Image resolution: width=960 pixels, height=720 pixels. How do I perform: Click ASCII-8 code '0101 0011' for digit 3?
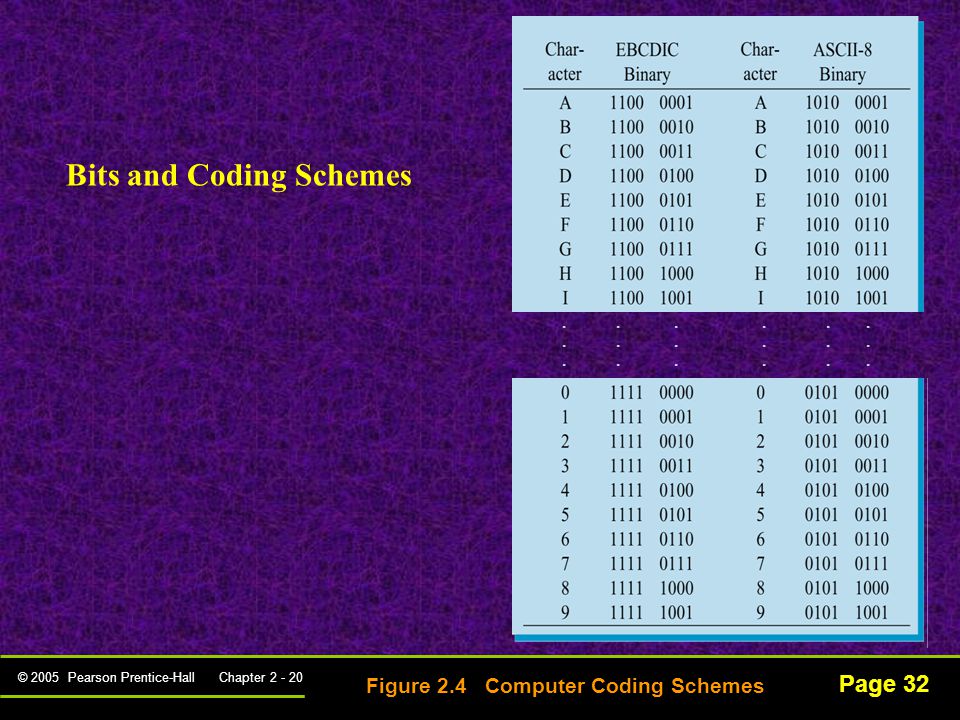click(847, 467)
